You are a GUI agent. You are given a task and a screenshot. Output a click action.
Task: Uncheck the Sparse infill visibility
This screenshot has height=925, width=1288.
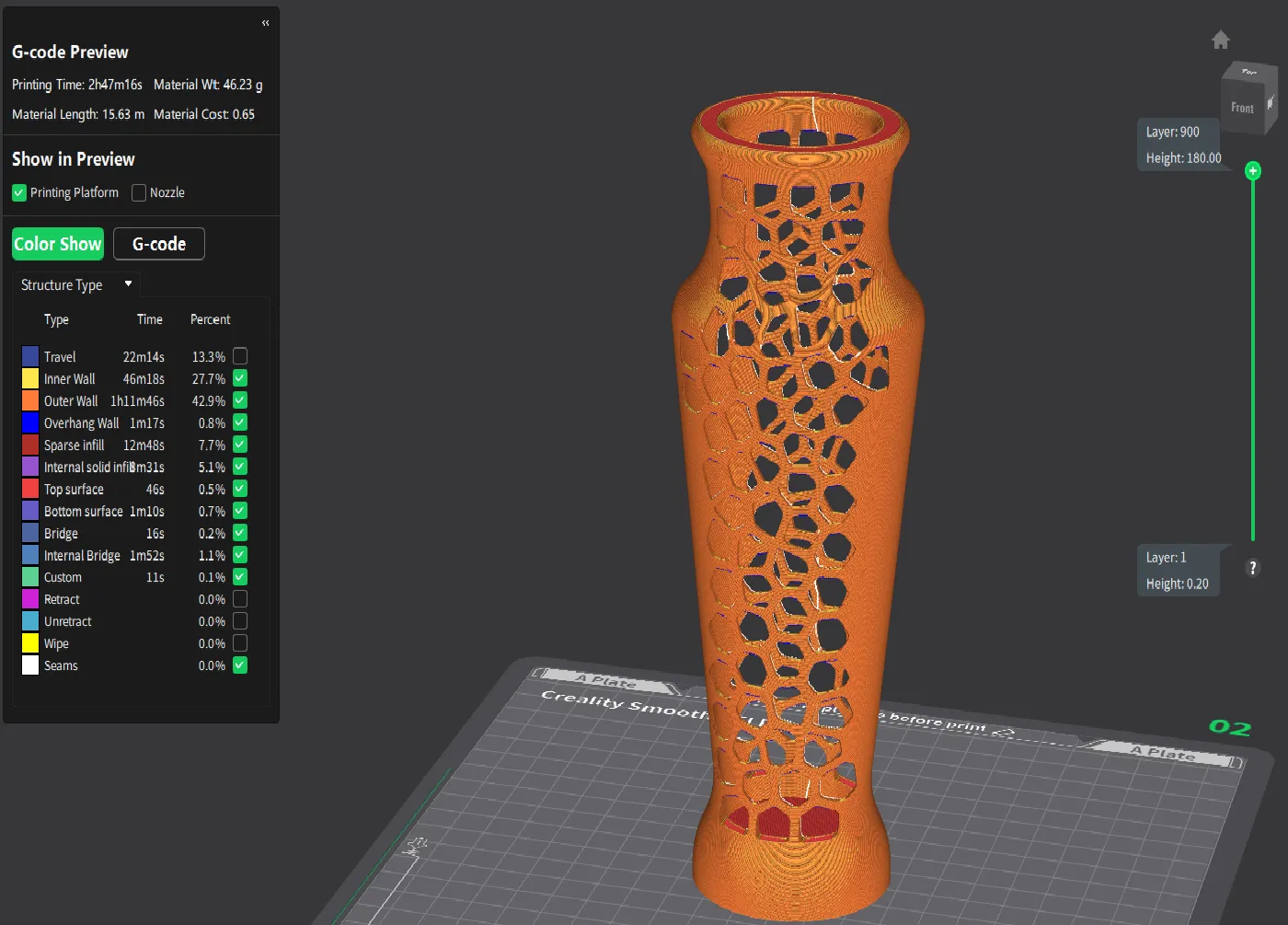point(239,445)
